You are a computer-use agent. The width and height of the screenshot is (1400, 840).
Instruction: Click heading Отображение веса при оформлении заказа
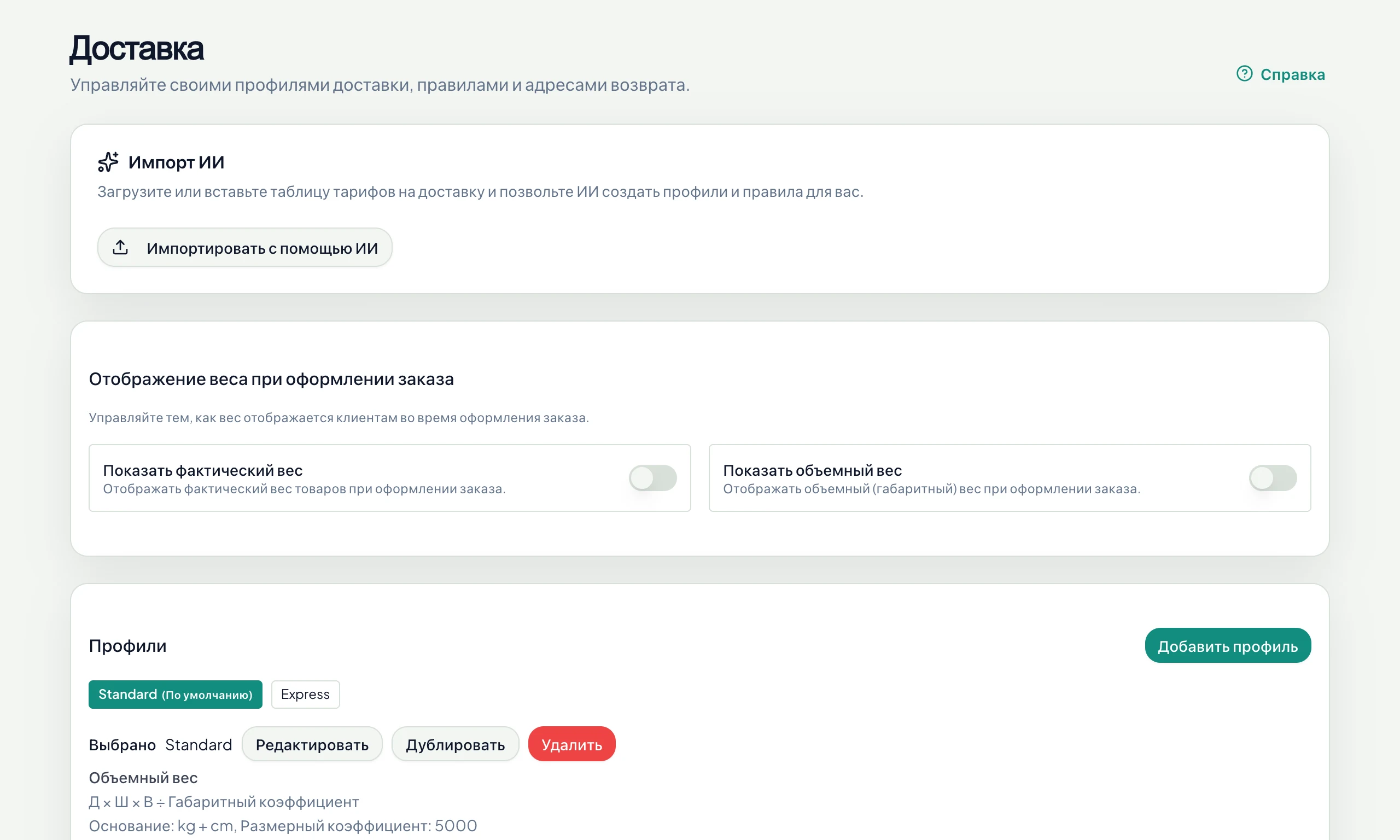coord(271,378)
